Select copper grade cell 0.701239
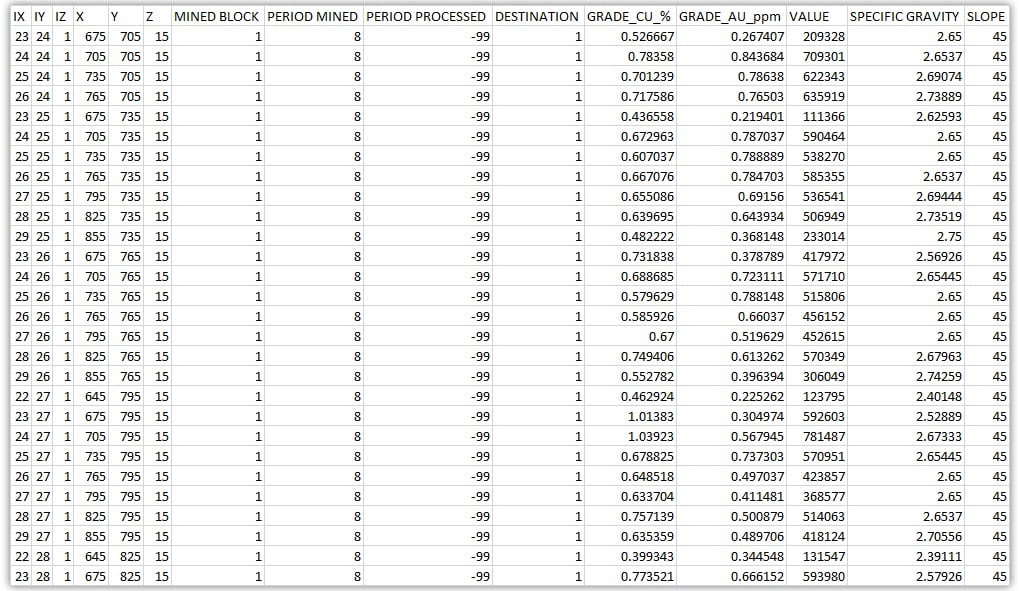This screenshot has width=1020, height=591. [x=629, y=77]
